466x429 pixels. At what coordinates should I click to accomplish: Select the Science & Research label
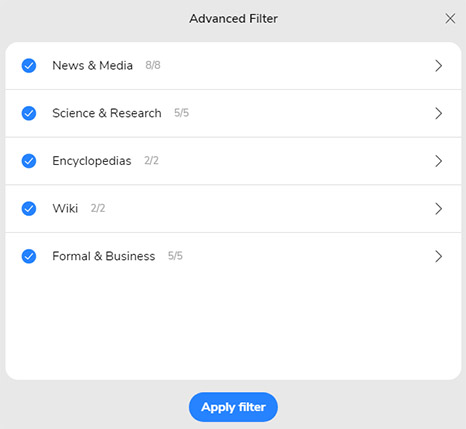click(107, 113)
